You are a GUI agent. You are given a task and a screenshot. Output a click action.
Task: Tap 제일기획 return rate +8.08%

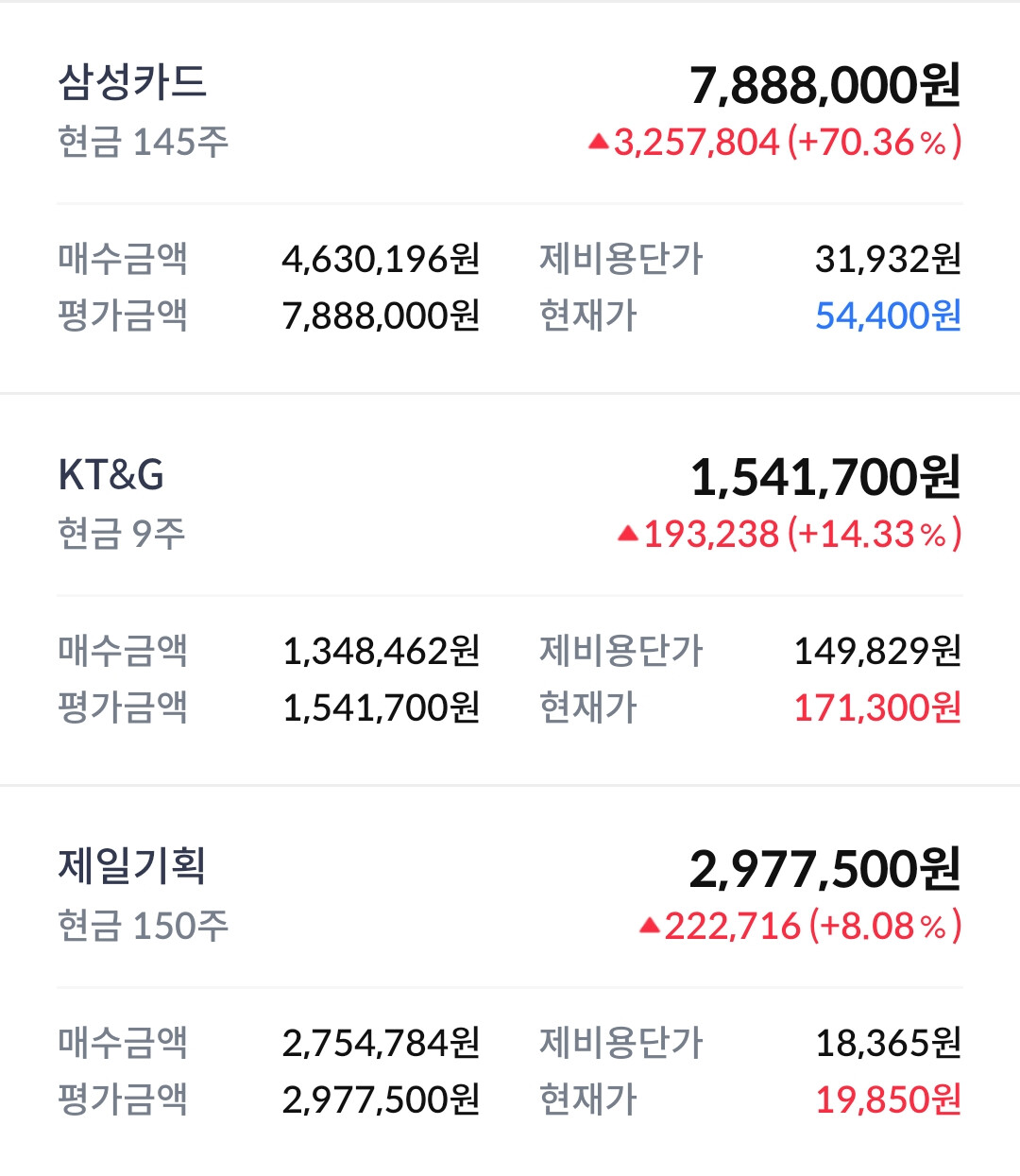(x=885, y=927)
